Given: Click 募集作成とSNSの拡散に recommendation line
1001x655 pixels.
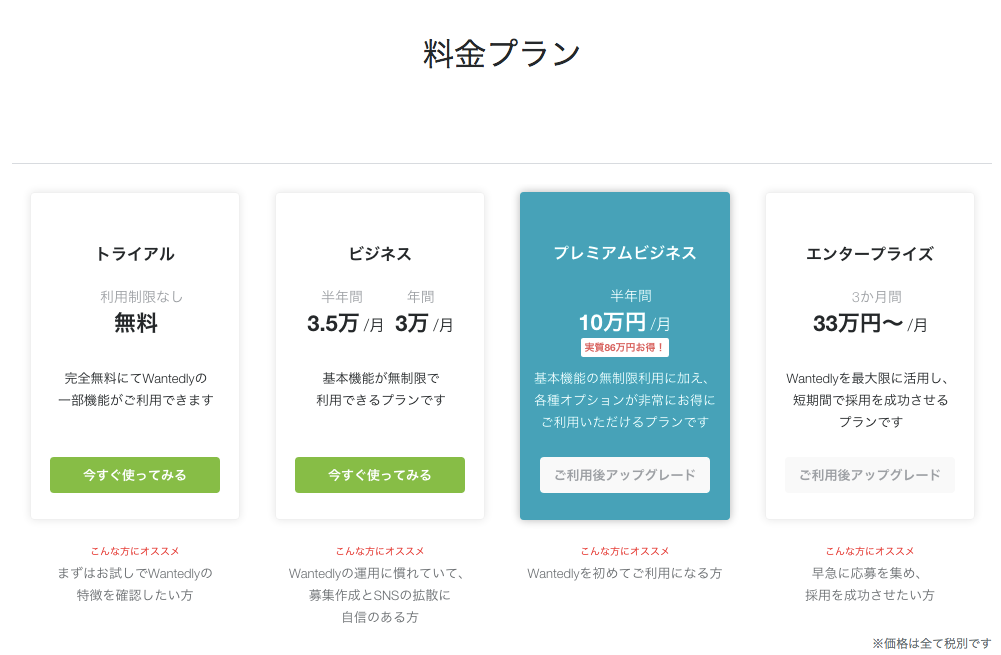Looking at the screenshot, I should click(x=380, y=595).
